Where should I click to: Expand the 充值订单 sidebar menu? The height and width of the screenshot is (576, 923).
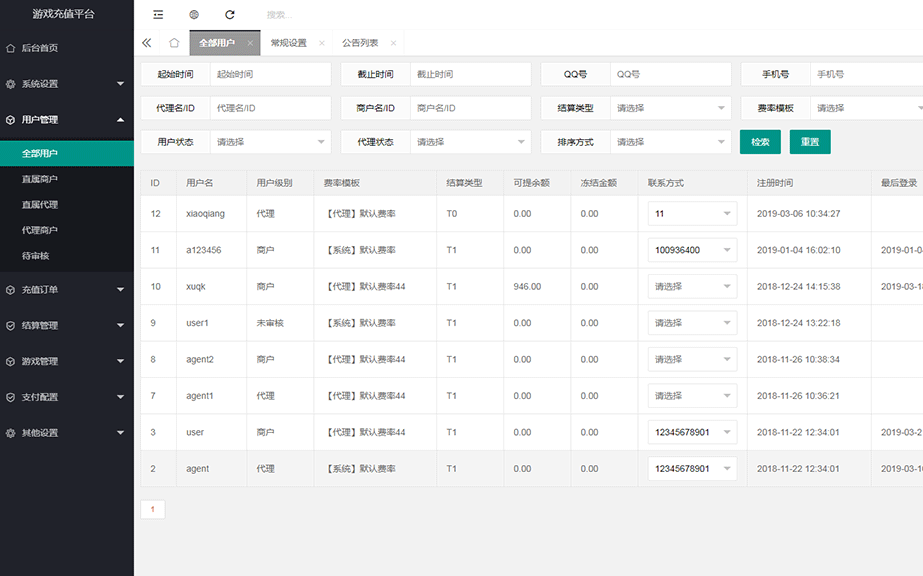[x=66, y=290]
